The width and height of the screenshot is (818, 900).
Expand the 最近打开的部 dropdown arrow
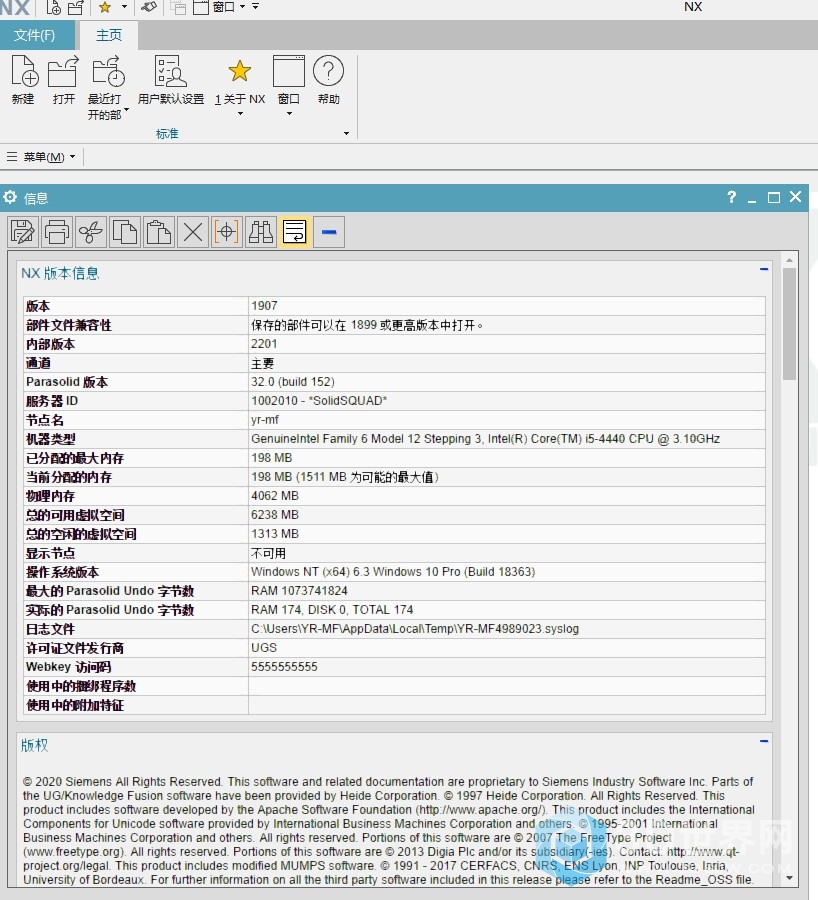click(126, 109)
